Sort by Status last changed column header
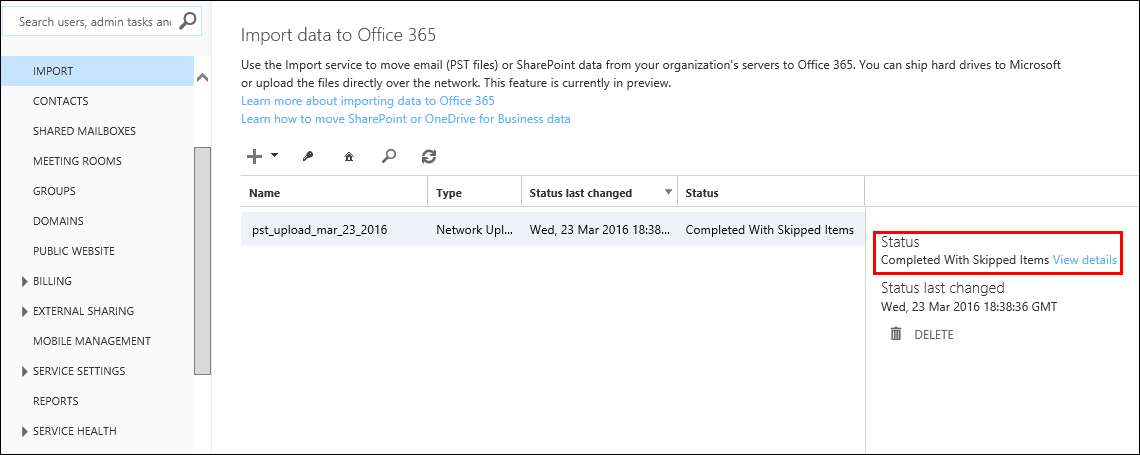The height and width of the screenshot is (455, 1140). (600, 193)
